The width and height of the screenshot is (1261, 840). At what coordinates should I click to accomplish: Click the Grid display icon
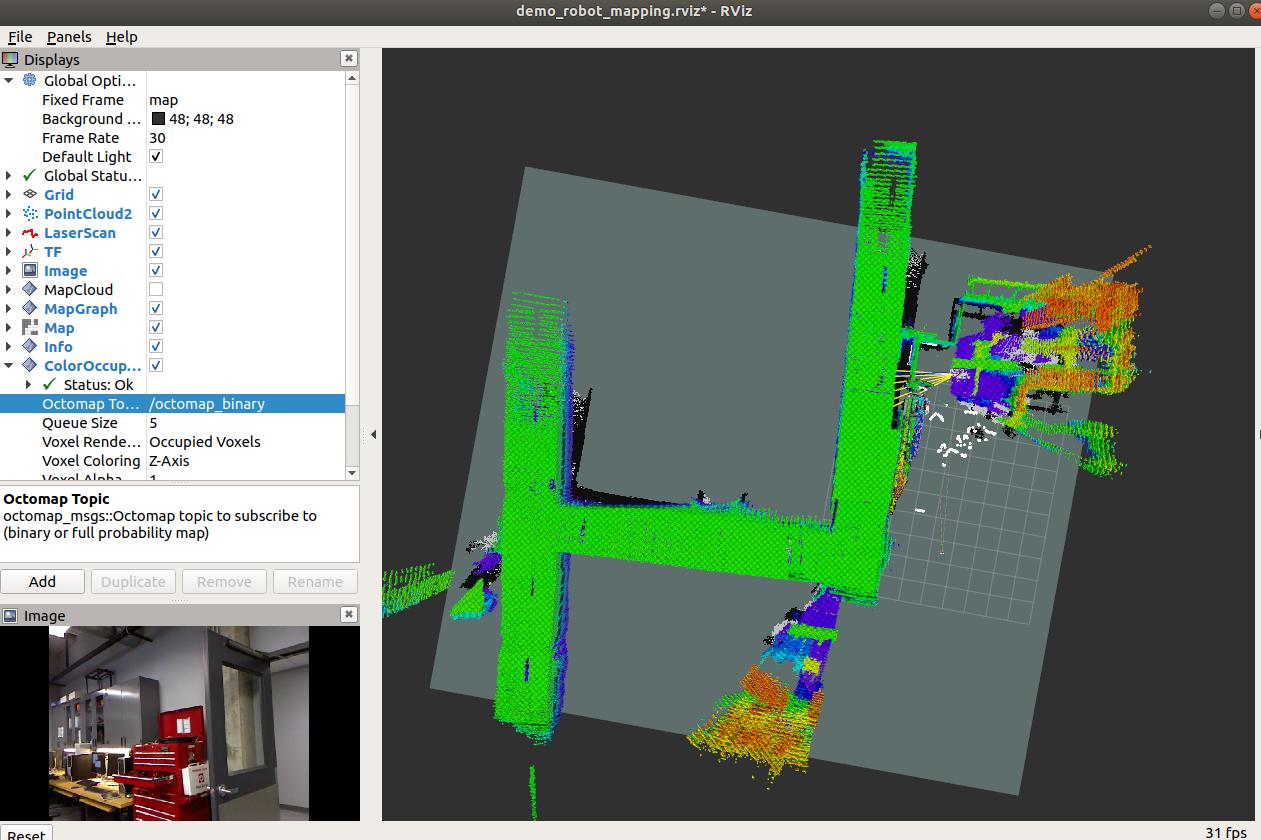tap(30, 195)
